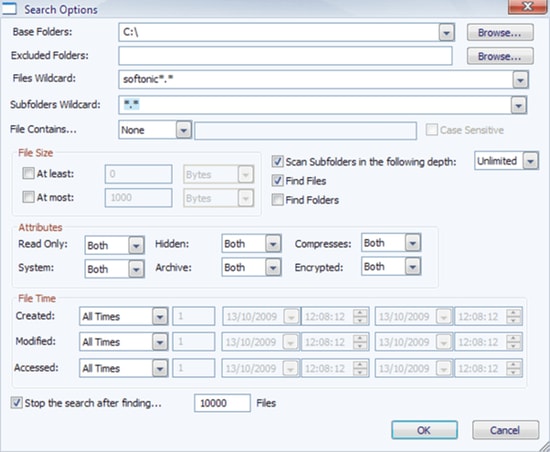Open the Modified time dropdown

tap(160, 342)
